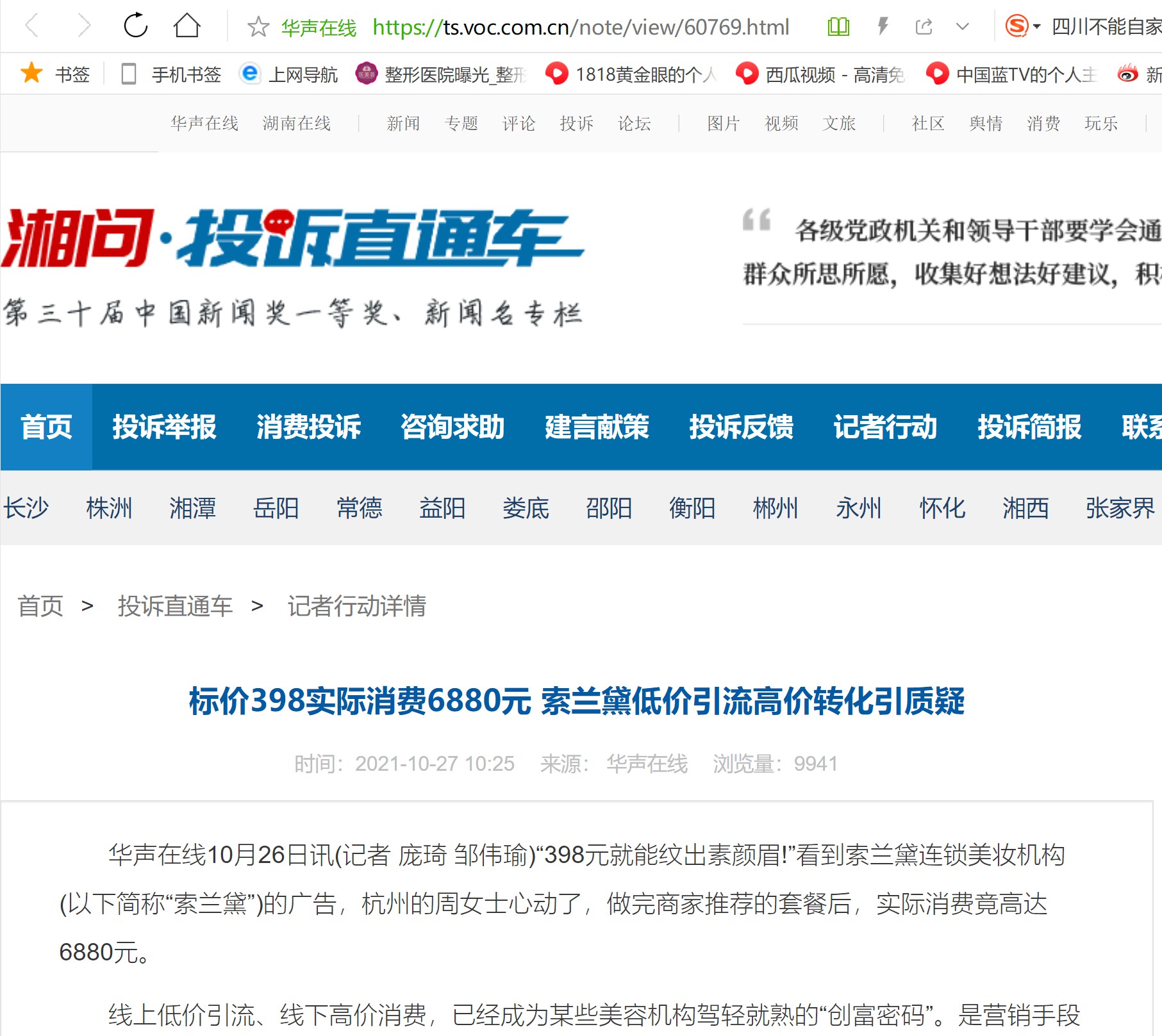
Task: Click the address bar URL
Action: 581,27
